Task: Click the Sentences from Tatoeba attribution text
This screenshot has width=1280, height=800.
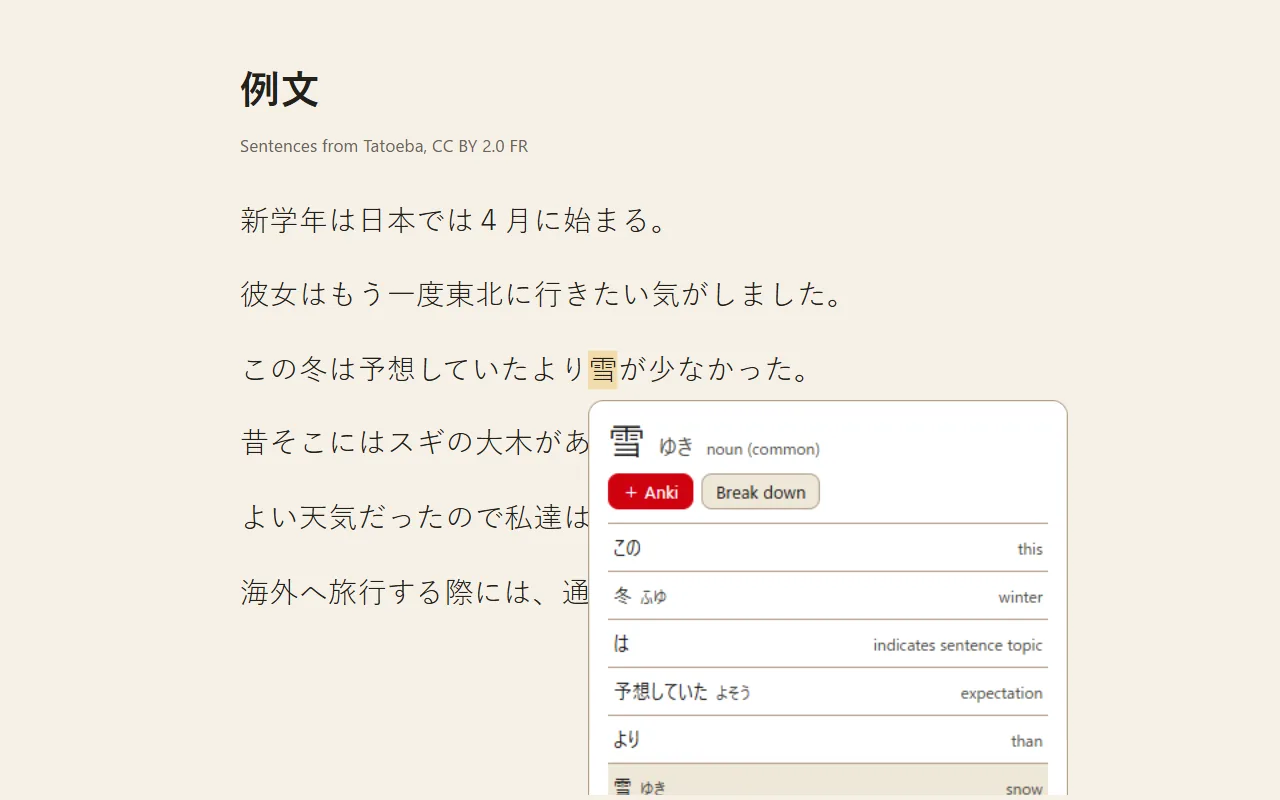Action: [x=384, y=146]
